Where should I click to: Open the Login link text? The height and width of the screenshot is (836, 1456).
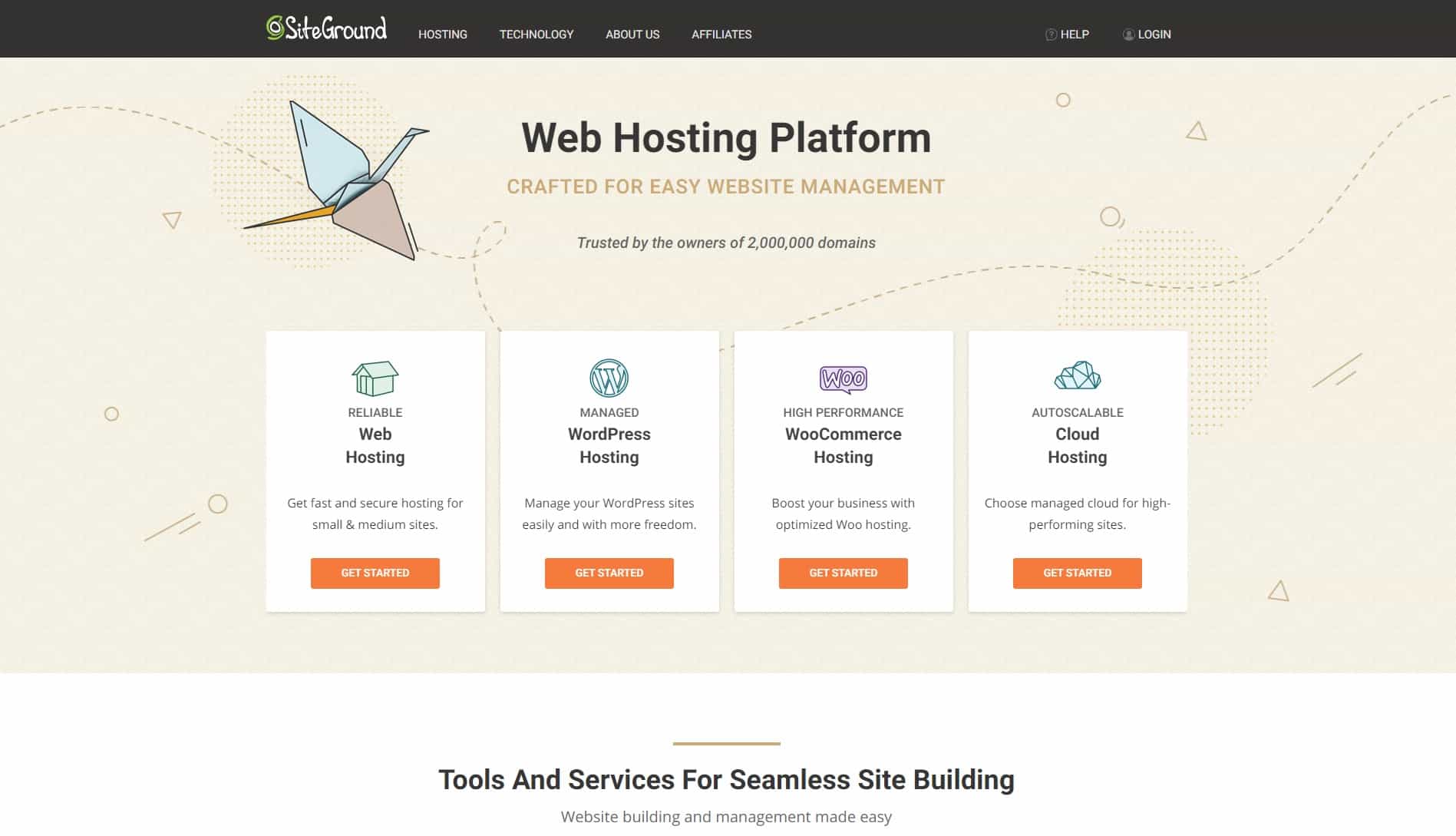coord(1154,35)
